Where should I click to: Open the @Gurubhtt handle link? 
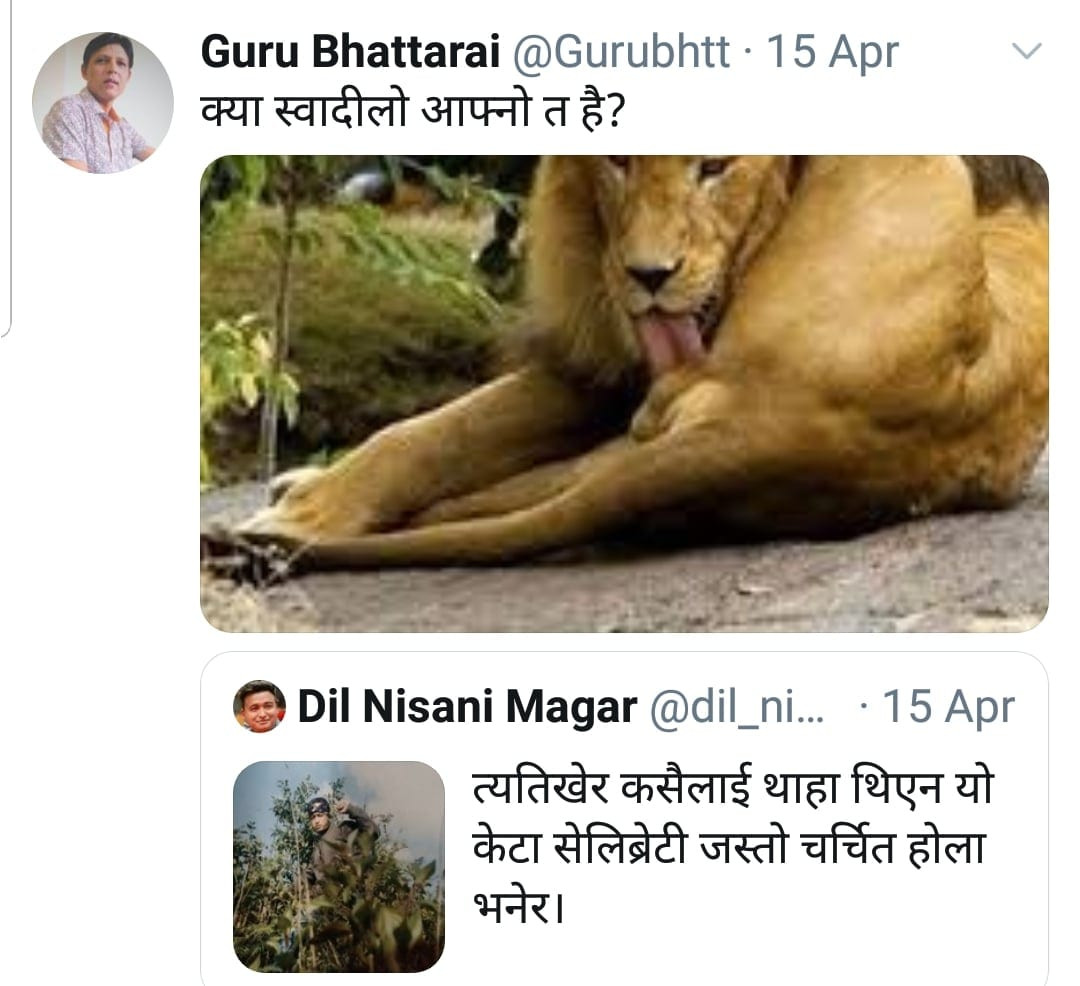click(x=620, y=53)
